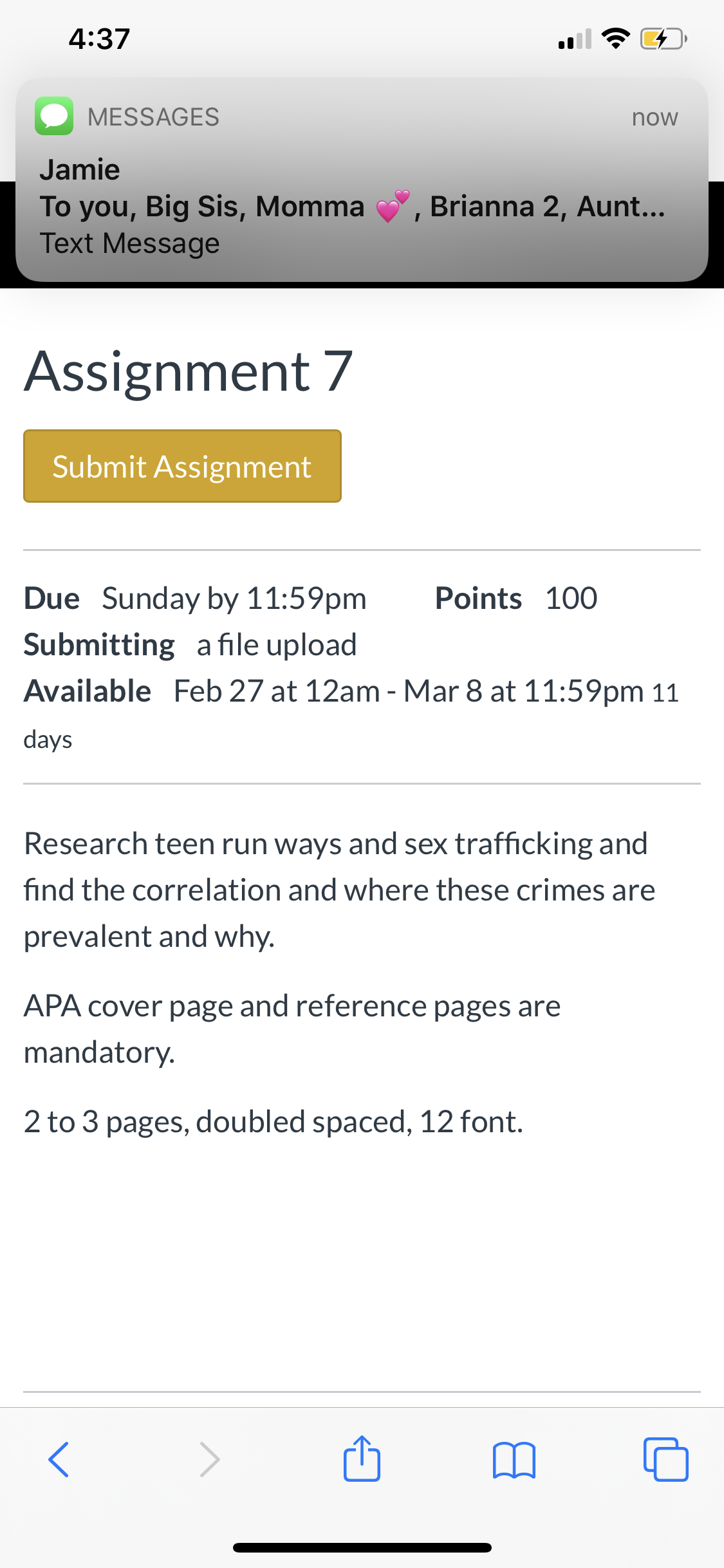Show open tabs with tabs icon
Viewport: 724px width, 1568px height.
coord(665,1459)
